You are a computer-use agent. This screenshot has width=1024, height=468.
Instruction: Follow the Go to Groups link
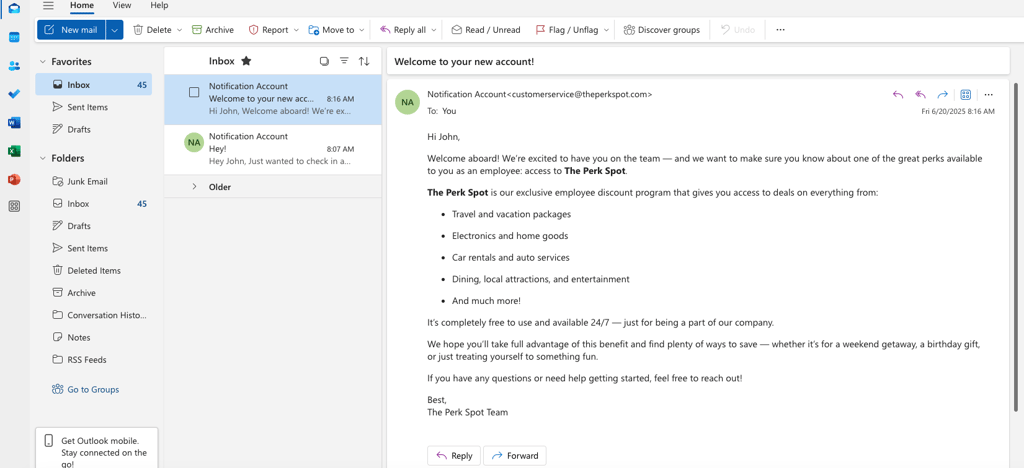pyautogui.click(x=93, y=389)
